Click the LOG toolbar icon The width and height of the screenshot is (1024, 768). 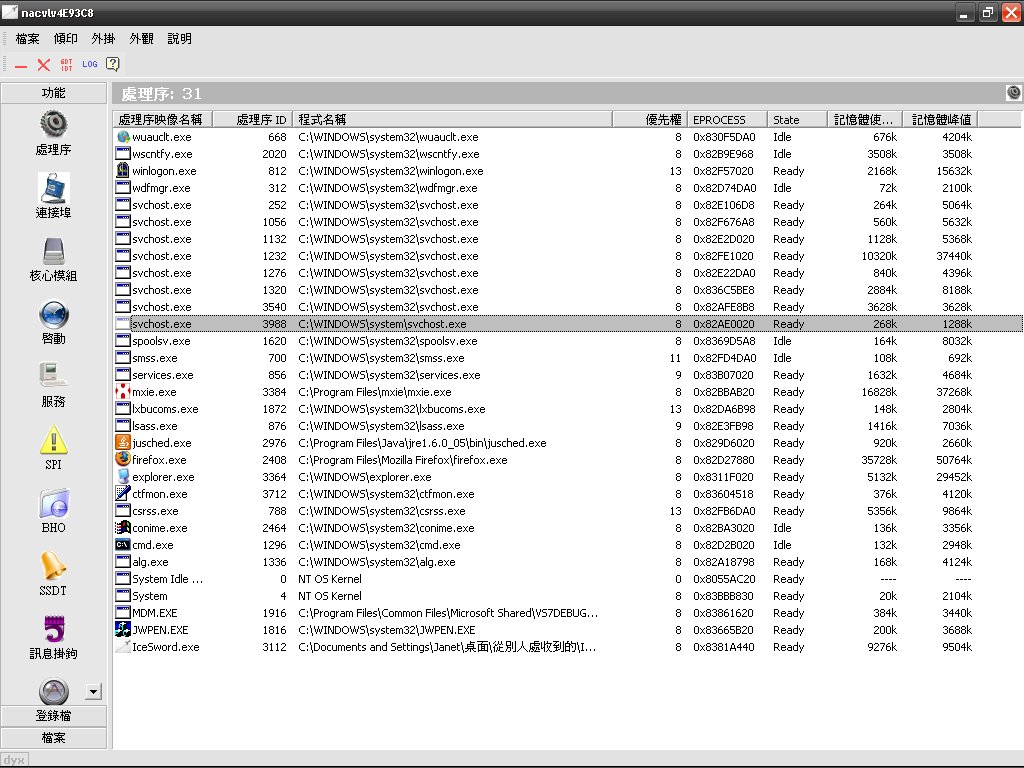89,64
